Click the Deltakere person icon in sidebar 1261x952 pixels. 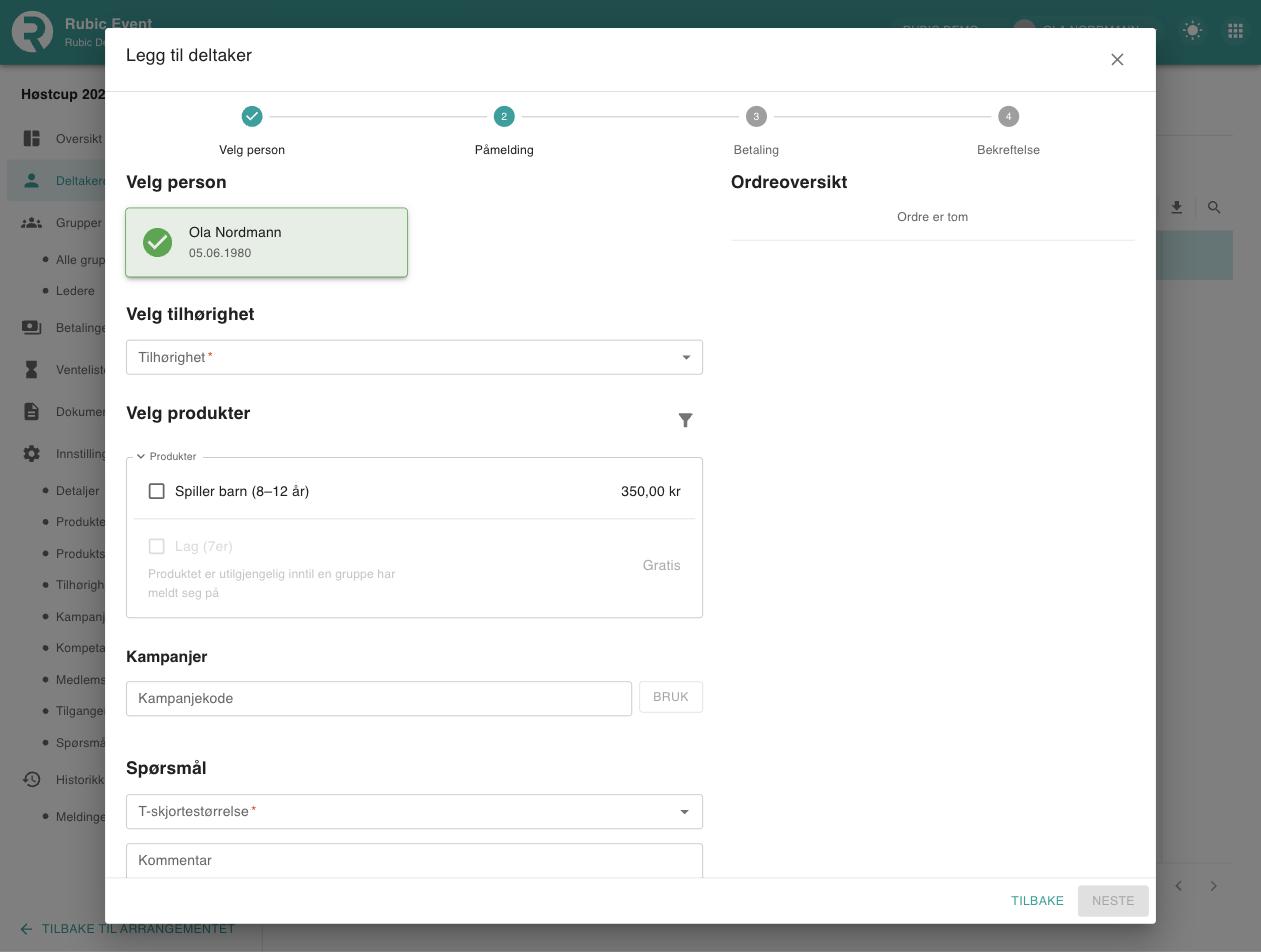pyautogui.click(x=32, y=181)
